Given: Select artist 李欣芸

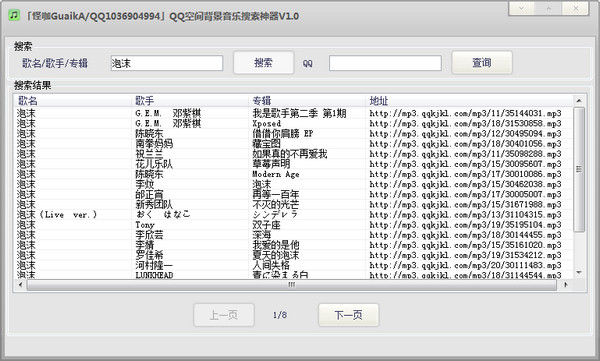Looking at the screenshot, I should click(149, 235).
